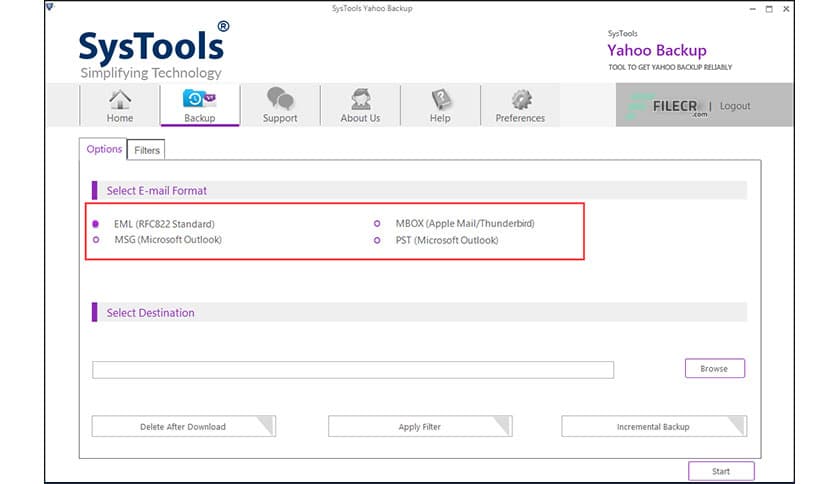Viewport: 836px width, 484px height.
Task: Open the Help book icon
Action: tap(440, 106)
